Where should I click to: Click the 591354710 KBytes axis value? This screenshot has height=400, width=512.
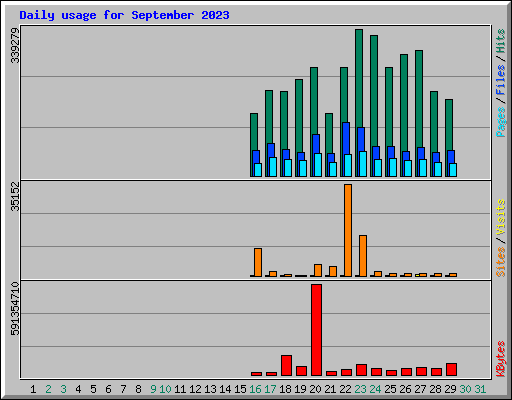[x=15, y=309]
